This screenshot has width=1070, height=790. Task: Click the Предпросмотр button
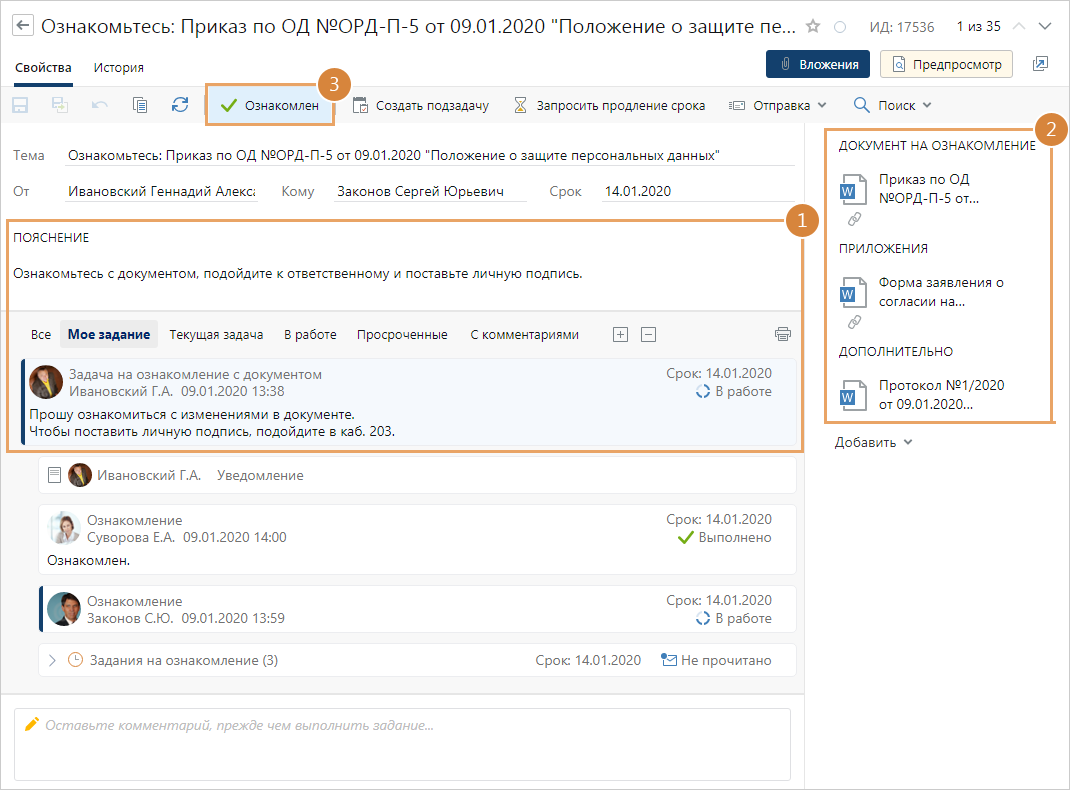946,65
